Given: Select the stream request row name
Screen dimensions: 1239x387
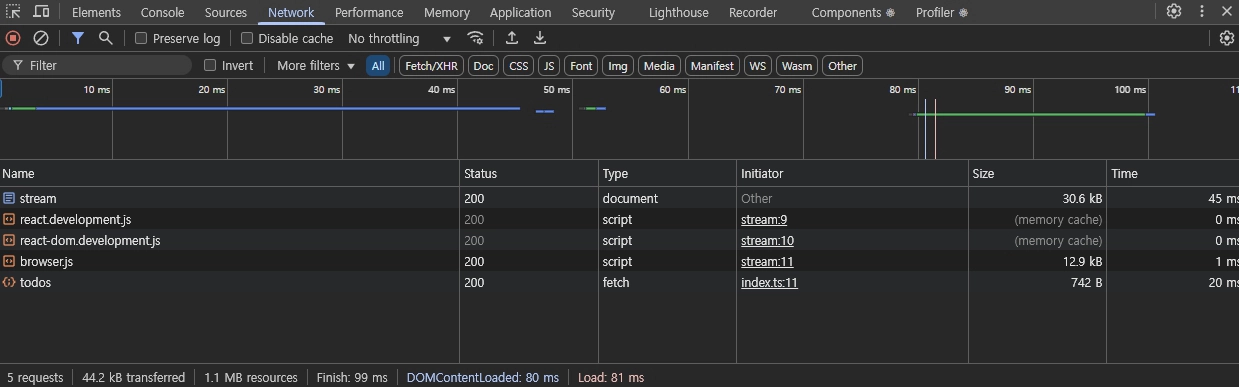Looking at the screenshot, I should point(38,198).
